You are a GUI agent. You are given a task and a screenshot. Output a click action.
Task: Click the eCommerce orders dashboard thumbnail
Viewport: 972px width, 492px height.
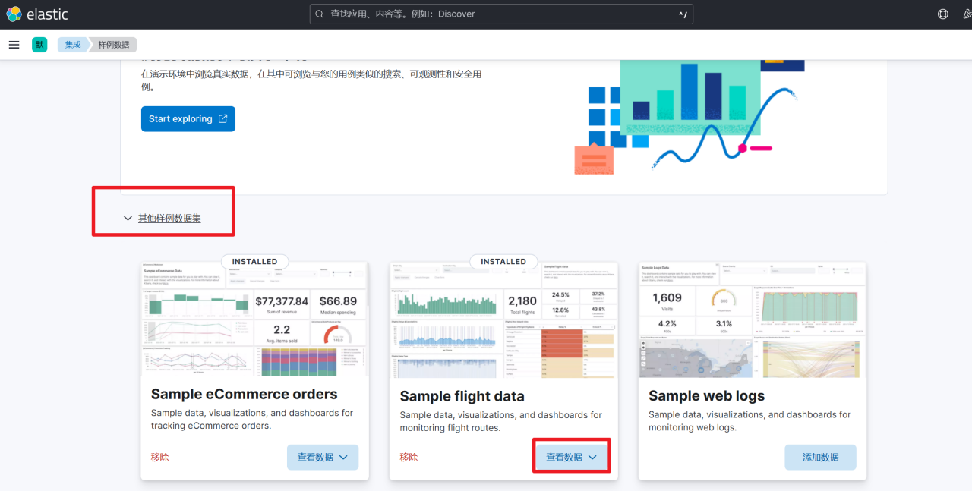(255, 320)
